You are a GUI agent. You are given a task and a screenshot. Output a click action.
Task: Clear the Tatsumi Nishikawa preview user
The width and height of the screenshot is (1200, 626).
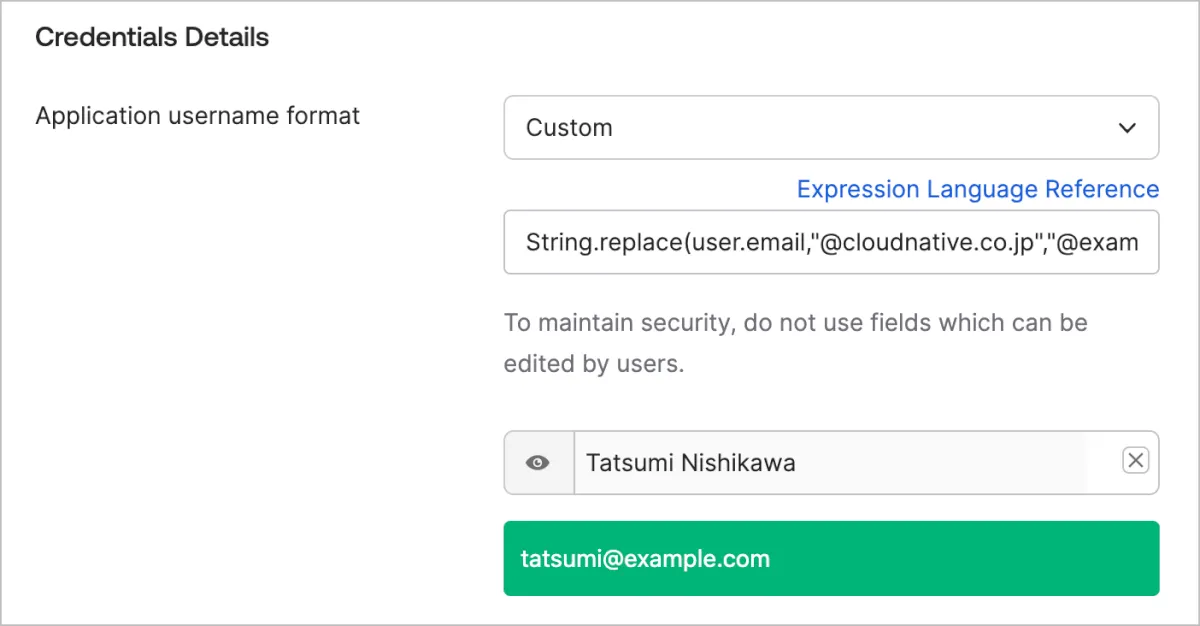tap(1136, 460)
